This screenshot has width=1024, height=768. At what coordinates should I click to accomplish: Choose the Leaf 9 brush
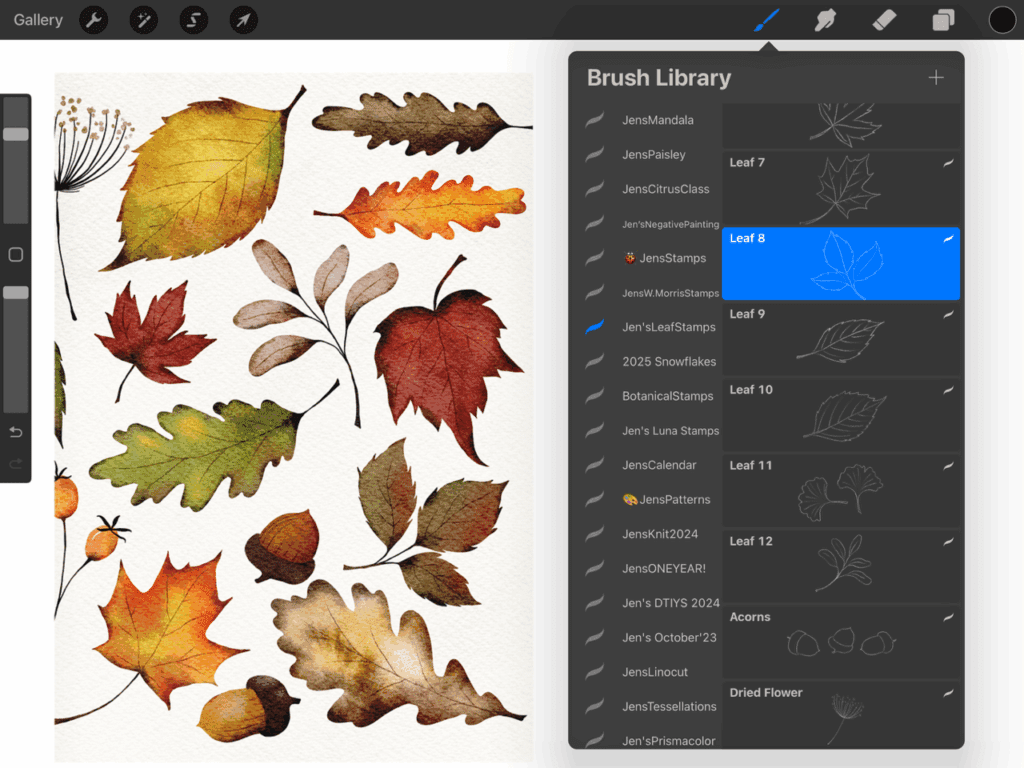click(x=840, y=340)
